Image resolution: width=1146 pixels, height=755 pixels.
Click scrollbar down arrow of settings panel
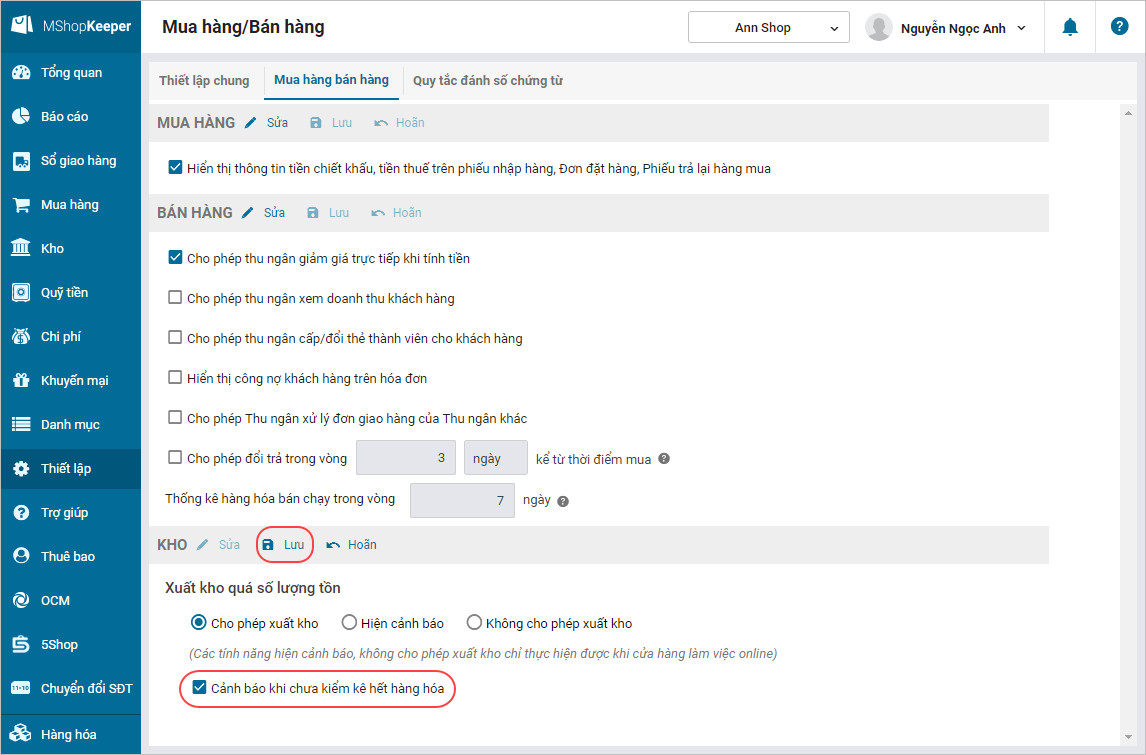tap(1128, 736)
